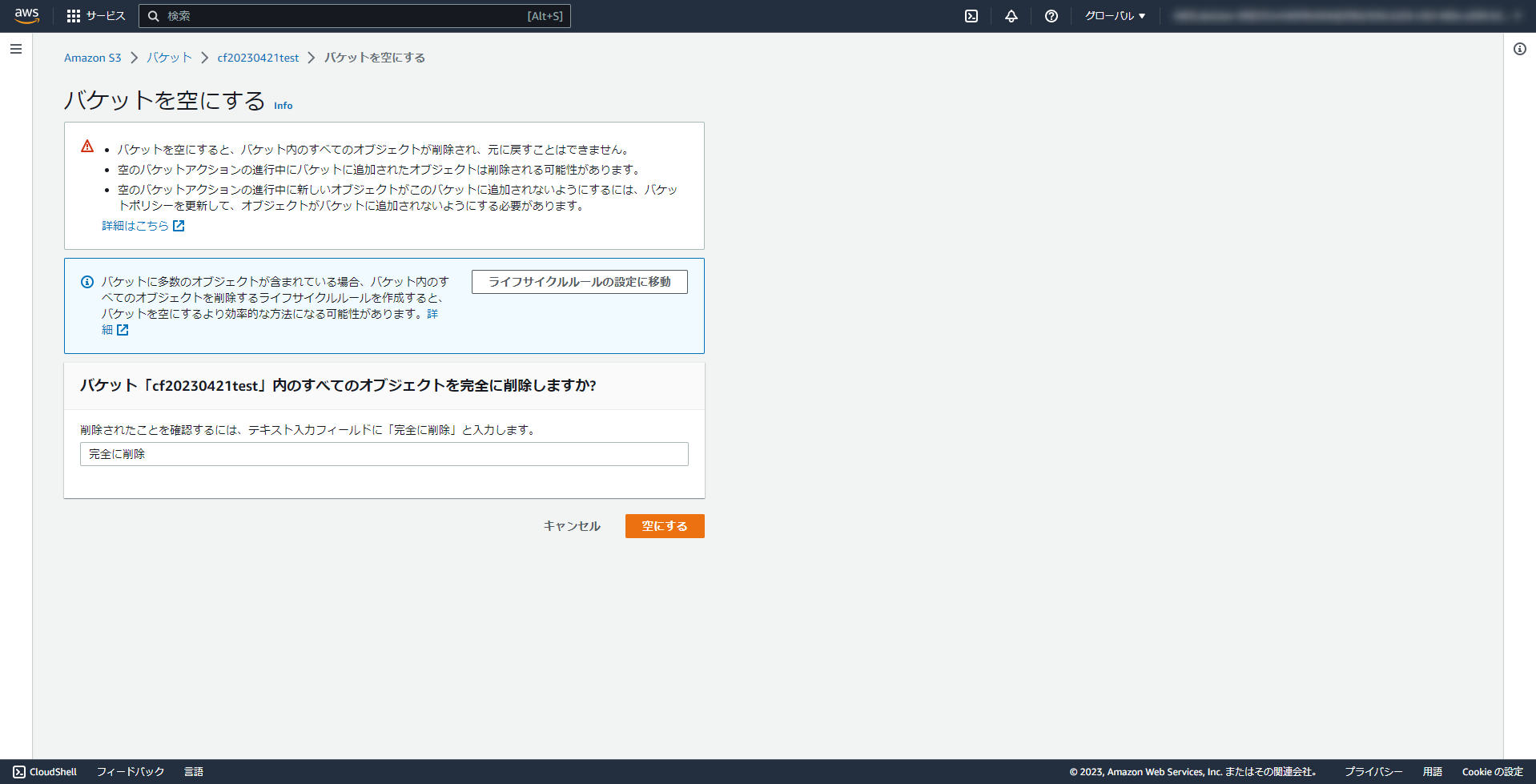The image size is (1536, 784).
Task: Navigate to the Amazon S3 breadcrumb
Action: pos(93,57)
